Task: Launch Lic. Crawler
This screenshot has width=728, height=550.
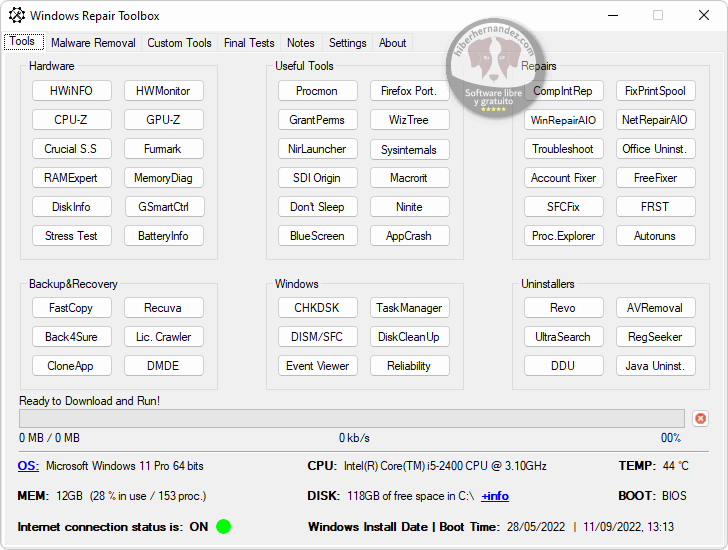Action: point(163,336)
